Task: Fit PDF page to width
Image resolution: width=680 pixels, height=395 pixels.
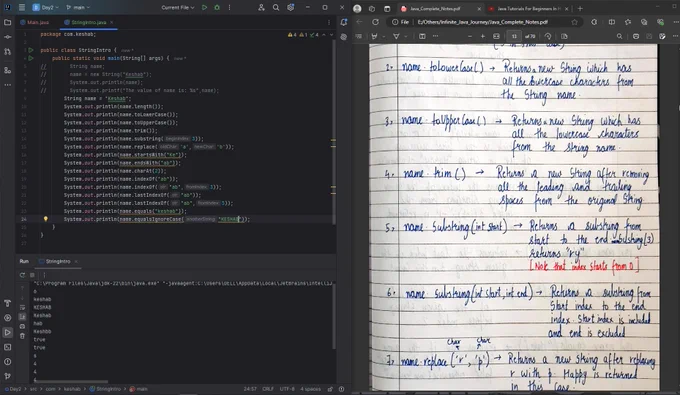Action: [x=496, y=36]
